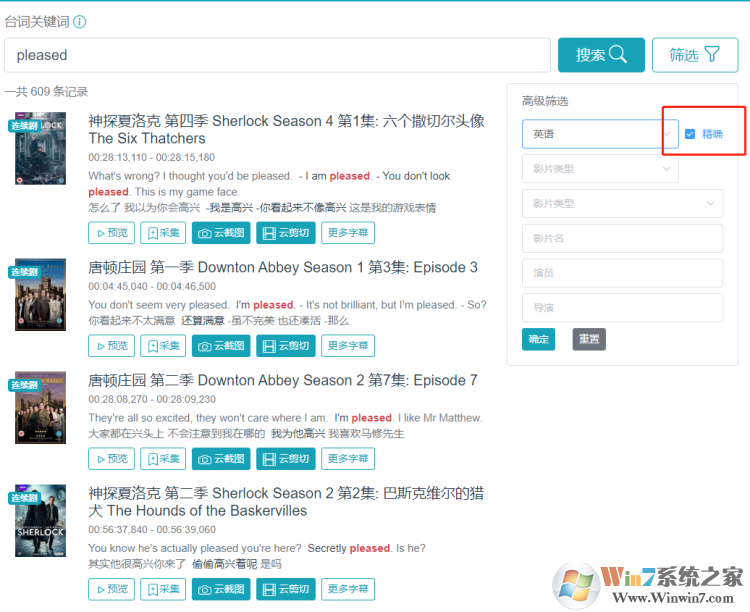Open Downton Abbey Season 2 poster thumbnail
The width and height of the screenshot is (750, 612).
tap(41, 408)
